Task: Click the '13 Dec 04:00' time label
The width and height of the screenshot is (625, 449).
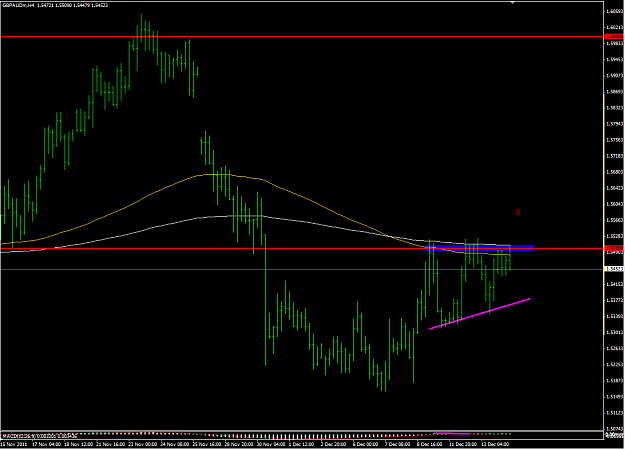Action: 495,444
